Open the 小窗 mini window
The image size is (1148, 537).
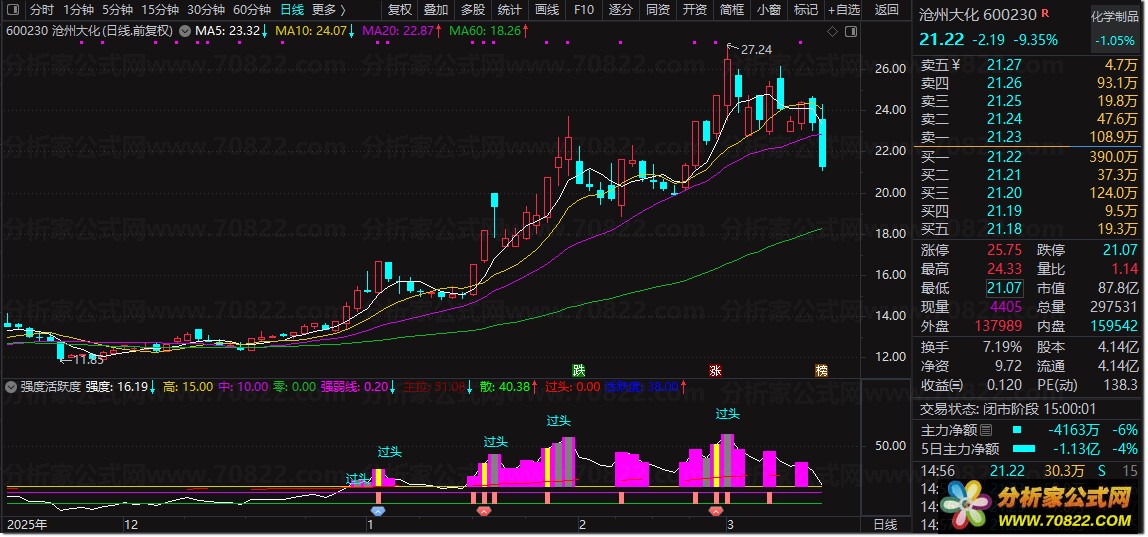[x=768, y=10]
